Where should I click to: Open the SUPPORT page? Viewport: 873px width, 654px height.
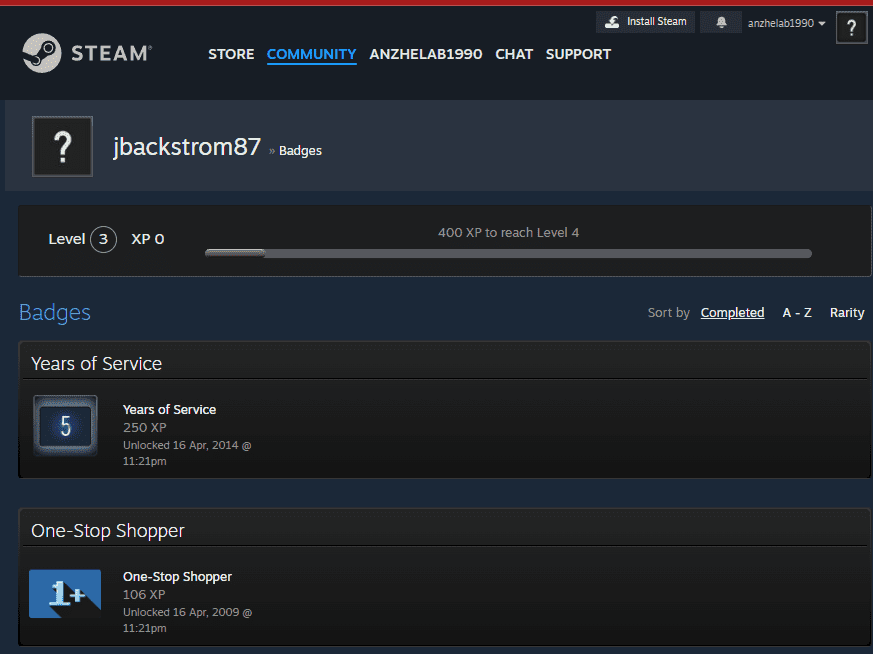(x=578, y=54)
